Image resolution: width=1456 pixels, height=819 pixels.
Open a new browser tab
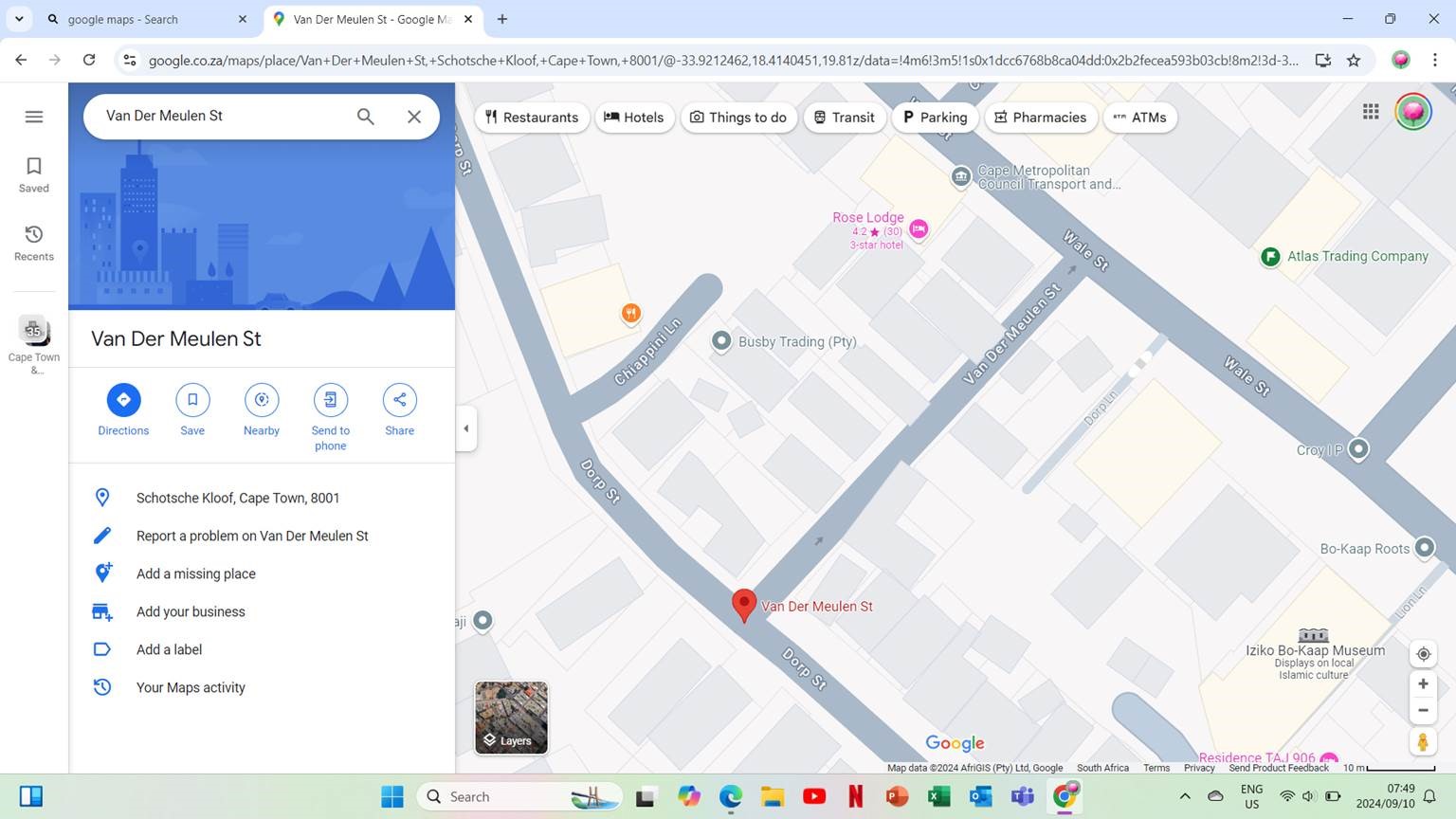point(502,19)
